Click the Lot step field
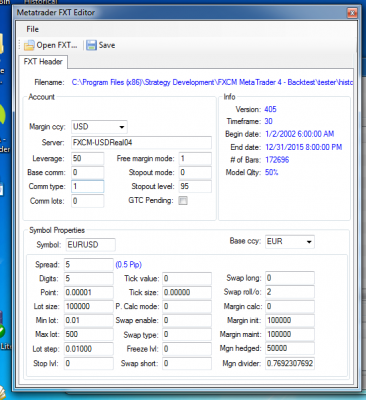This screenshot has width=366, height=400. 88,349
